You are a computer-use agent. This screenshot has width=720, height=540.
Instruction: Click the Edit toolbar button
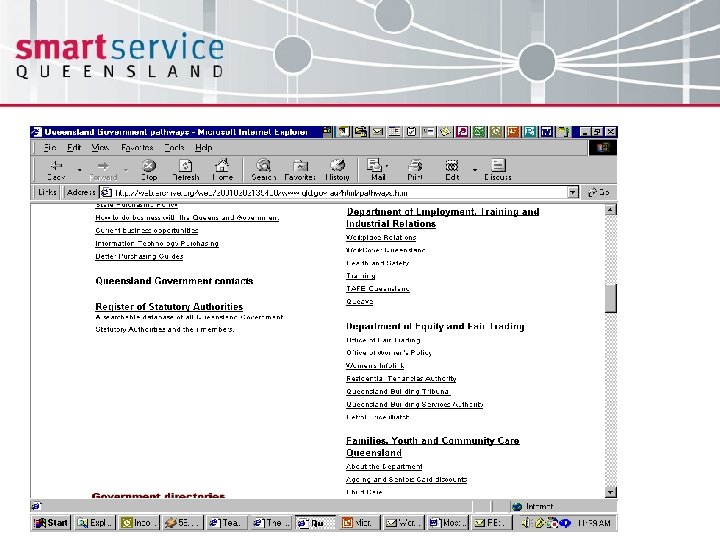(x=452, y=170)
